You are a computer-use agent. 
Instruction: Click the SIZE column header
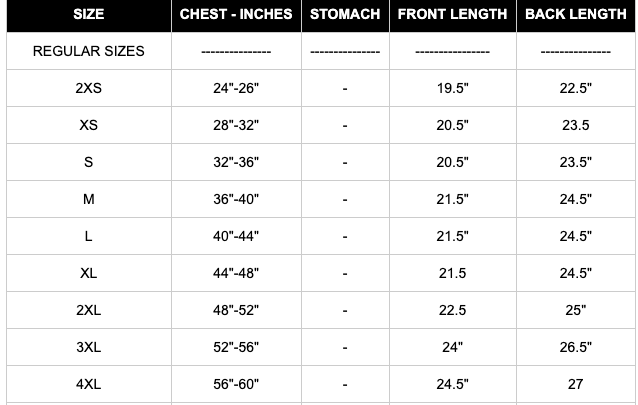pyautogui.click(x=88, y=15)
